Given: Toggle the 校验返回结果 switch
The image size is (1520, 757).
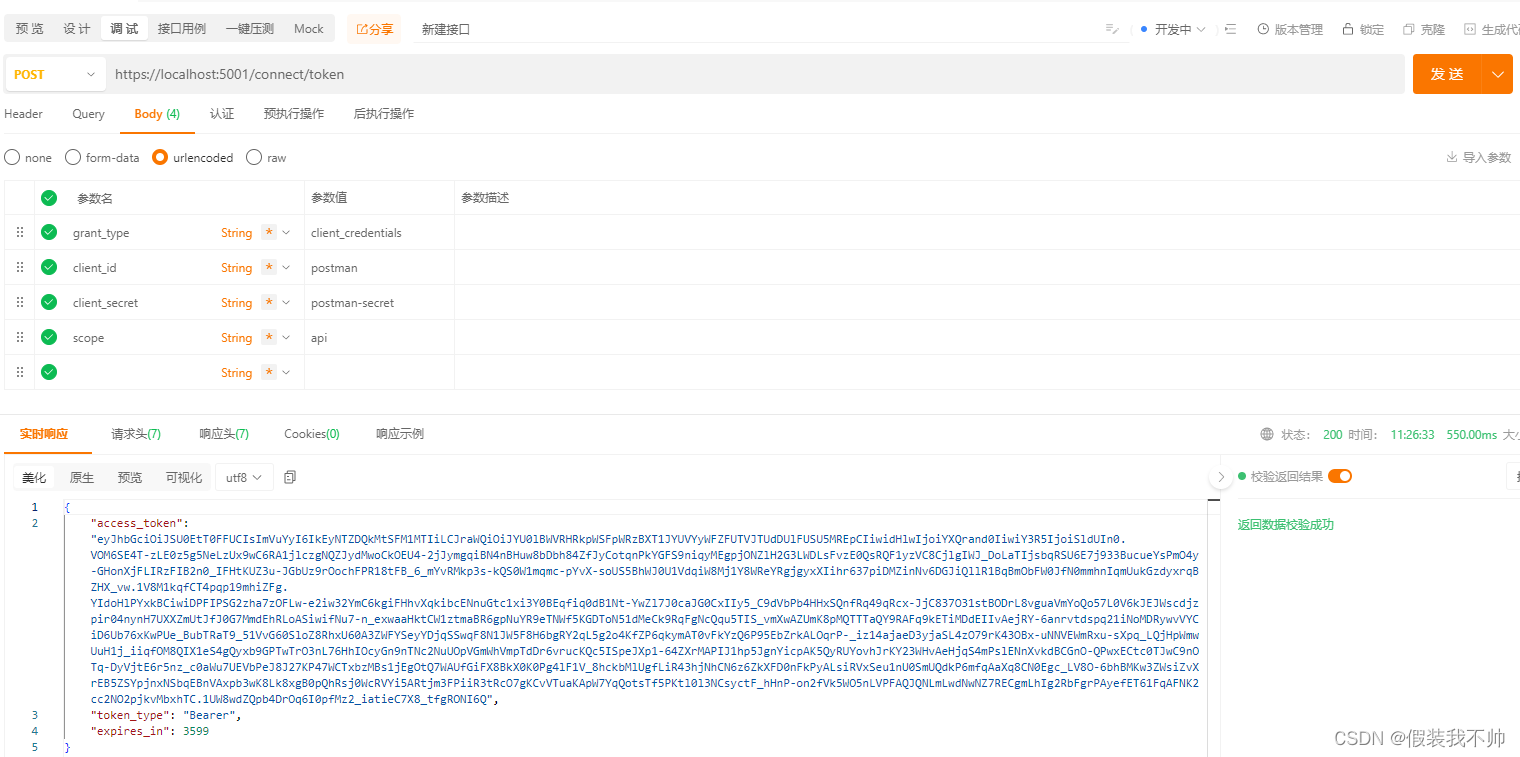Looking at the screenshot, I should (x=1340, y=476).
